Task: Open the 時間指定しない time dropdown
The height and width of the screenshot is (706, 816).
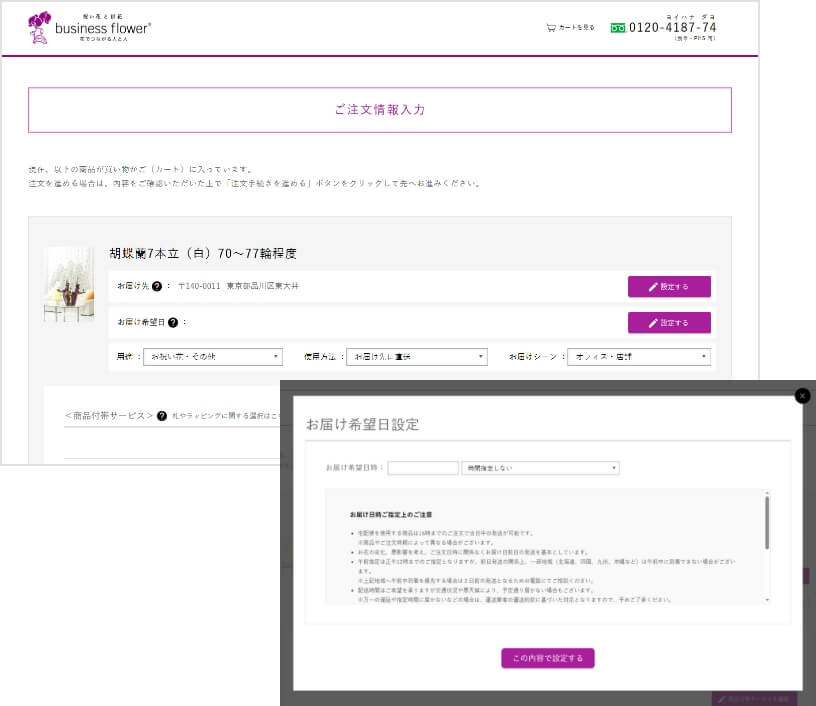Action: pos(540,468)
